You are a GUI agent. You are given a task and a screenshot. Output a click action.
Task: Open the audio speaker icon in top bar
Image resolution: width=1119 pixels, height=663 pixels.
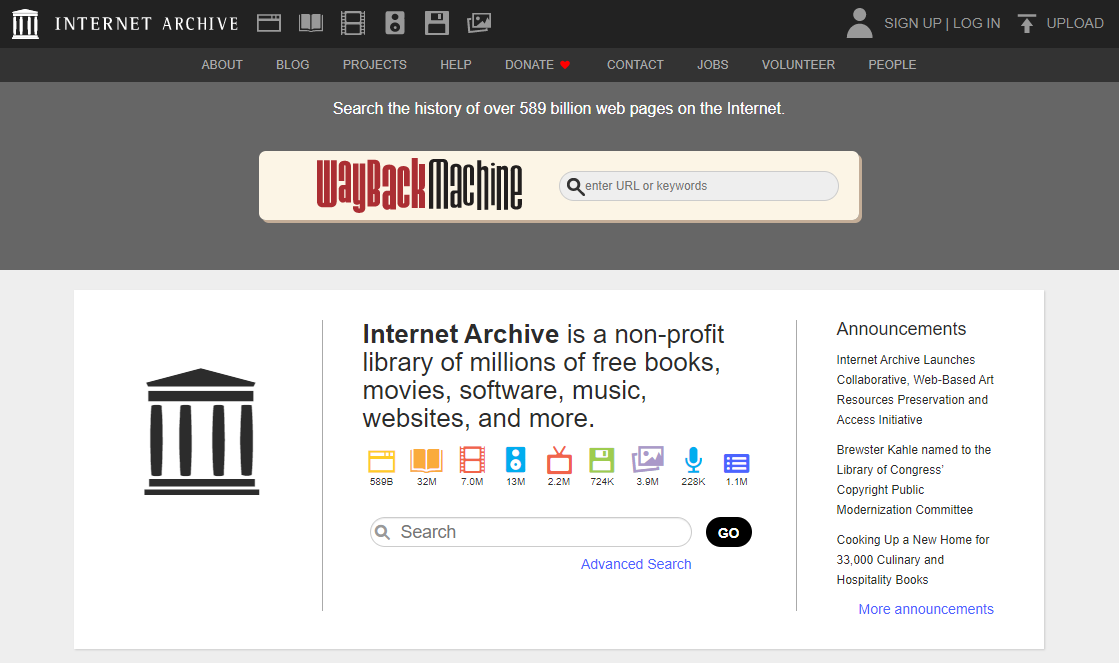[395, 23]
